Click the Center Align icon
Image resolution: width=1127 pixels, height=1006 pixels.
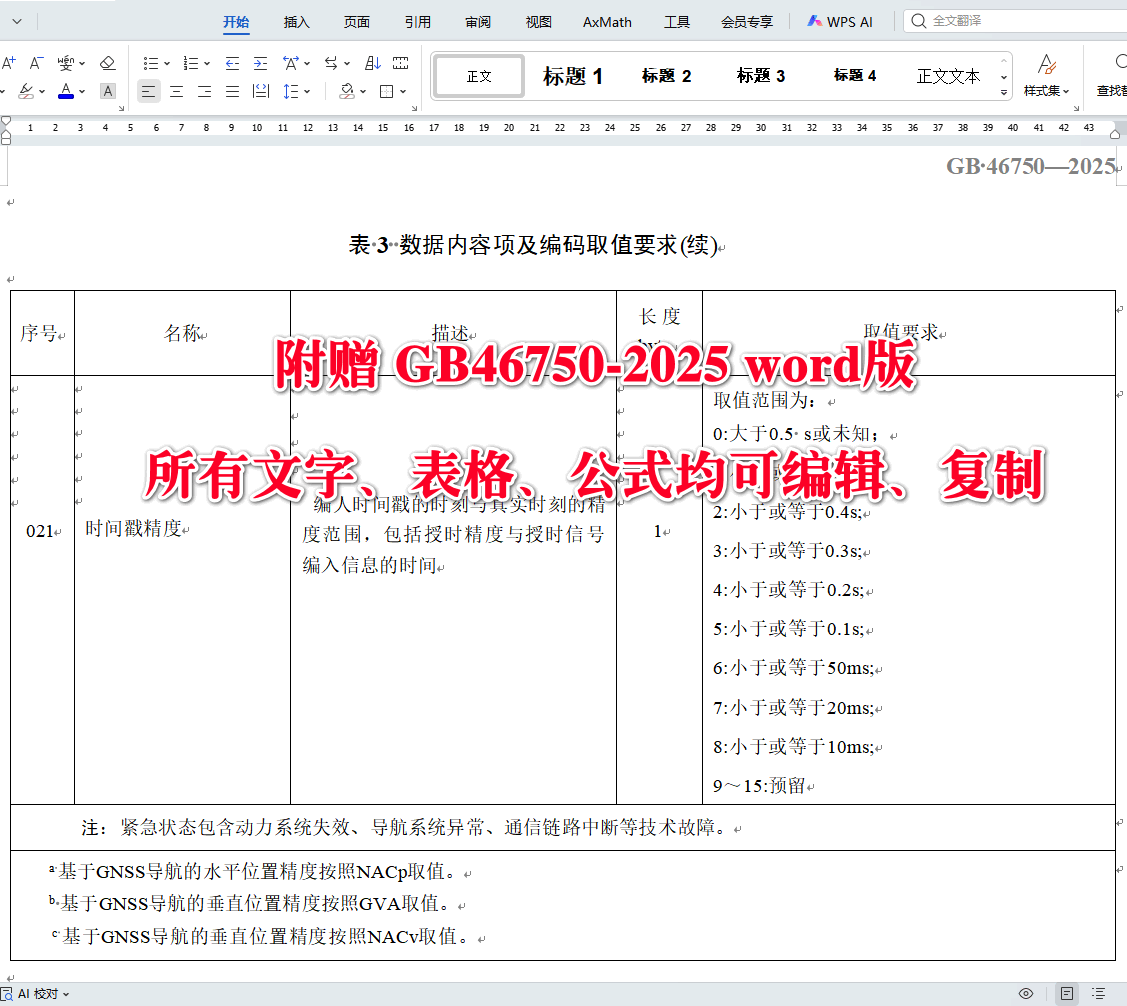click(176, 91)
